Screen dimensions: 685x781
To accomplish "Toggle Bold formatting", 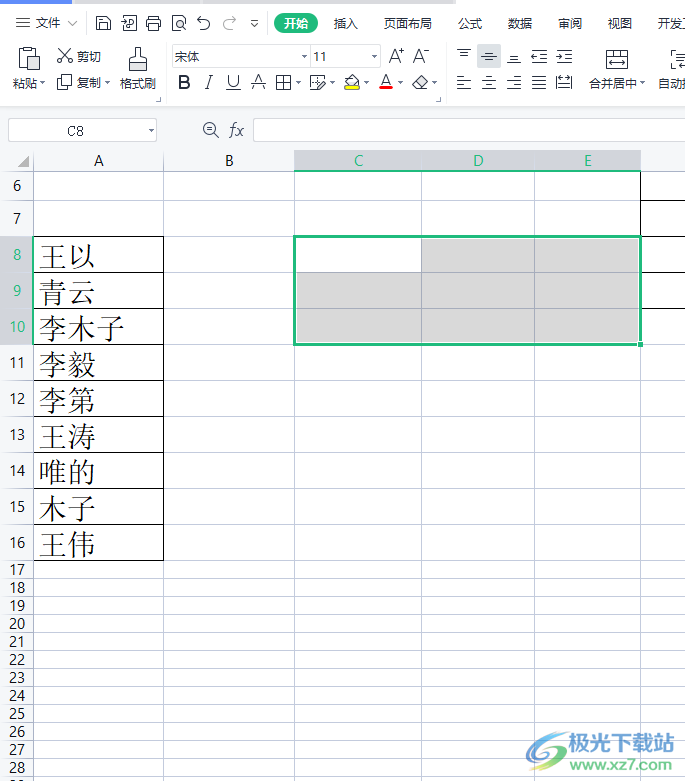I will (184, 82).
